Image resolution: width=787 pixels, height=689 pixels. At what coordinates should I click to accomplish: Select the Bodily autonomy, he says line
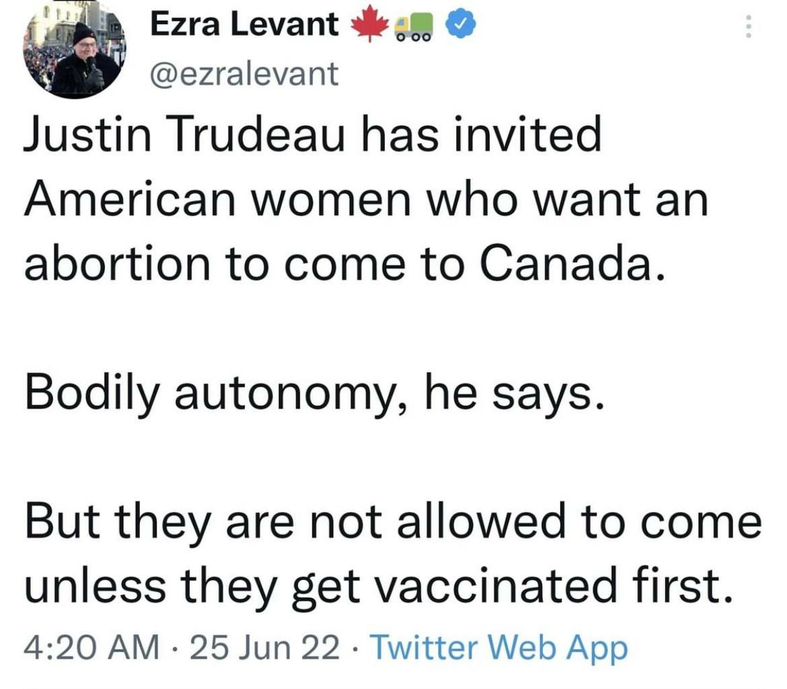click(x=314, y=395)
